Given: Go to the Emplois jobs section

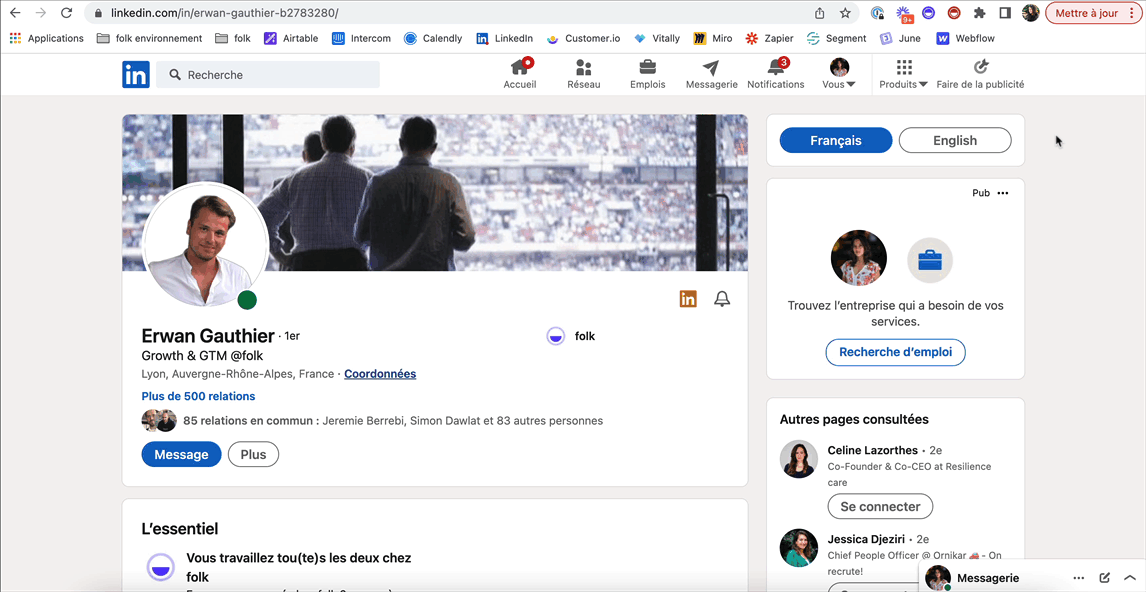Looking at the screenshot, I should click(648, 74).
